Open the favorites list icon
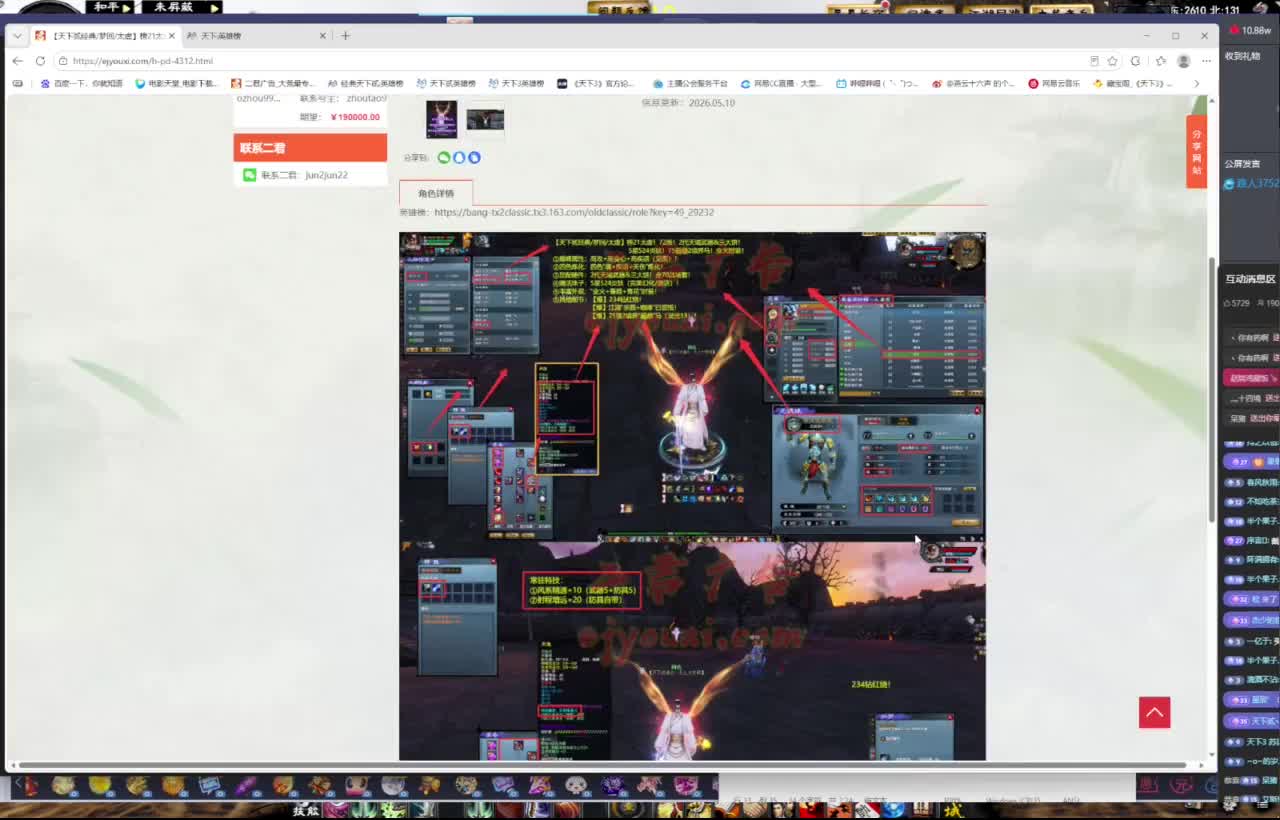This screenshot has width=1280, height=820. [x=1161, y=61]
